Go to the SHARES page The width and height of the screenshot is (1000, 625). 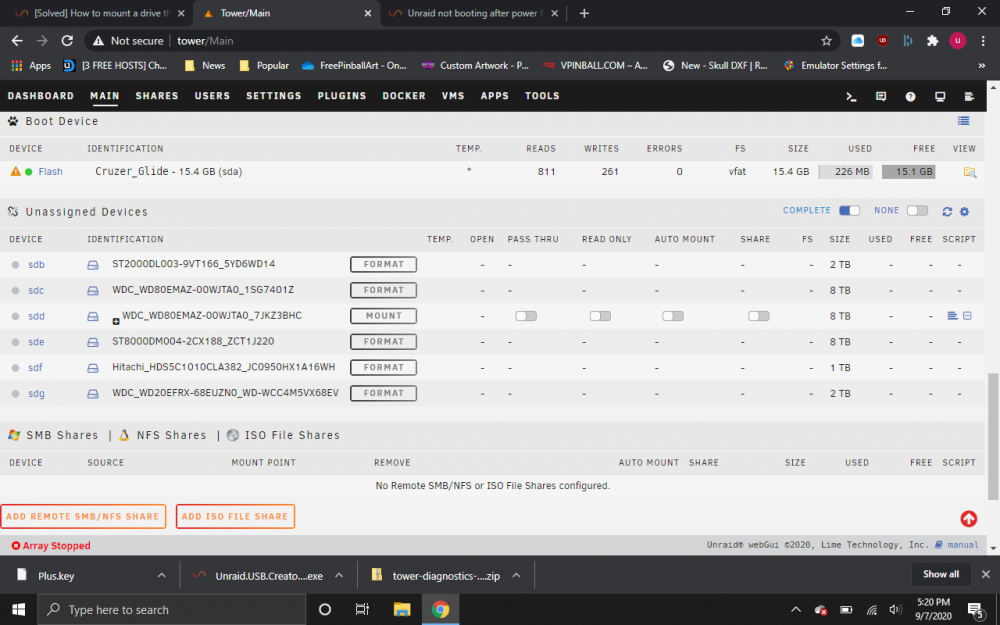point(157,96)
